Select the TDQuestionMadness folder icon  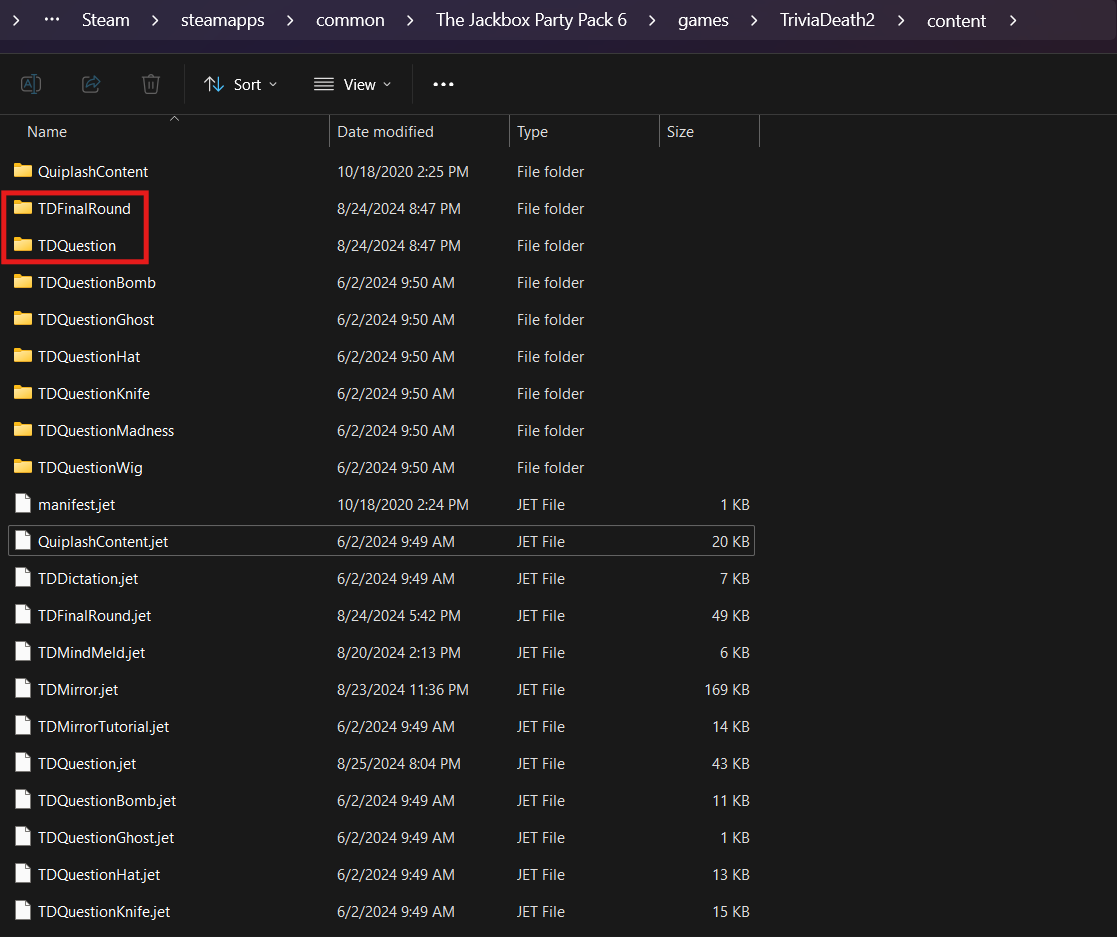tap(23, 430)
